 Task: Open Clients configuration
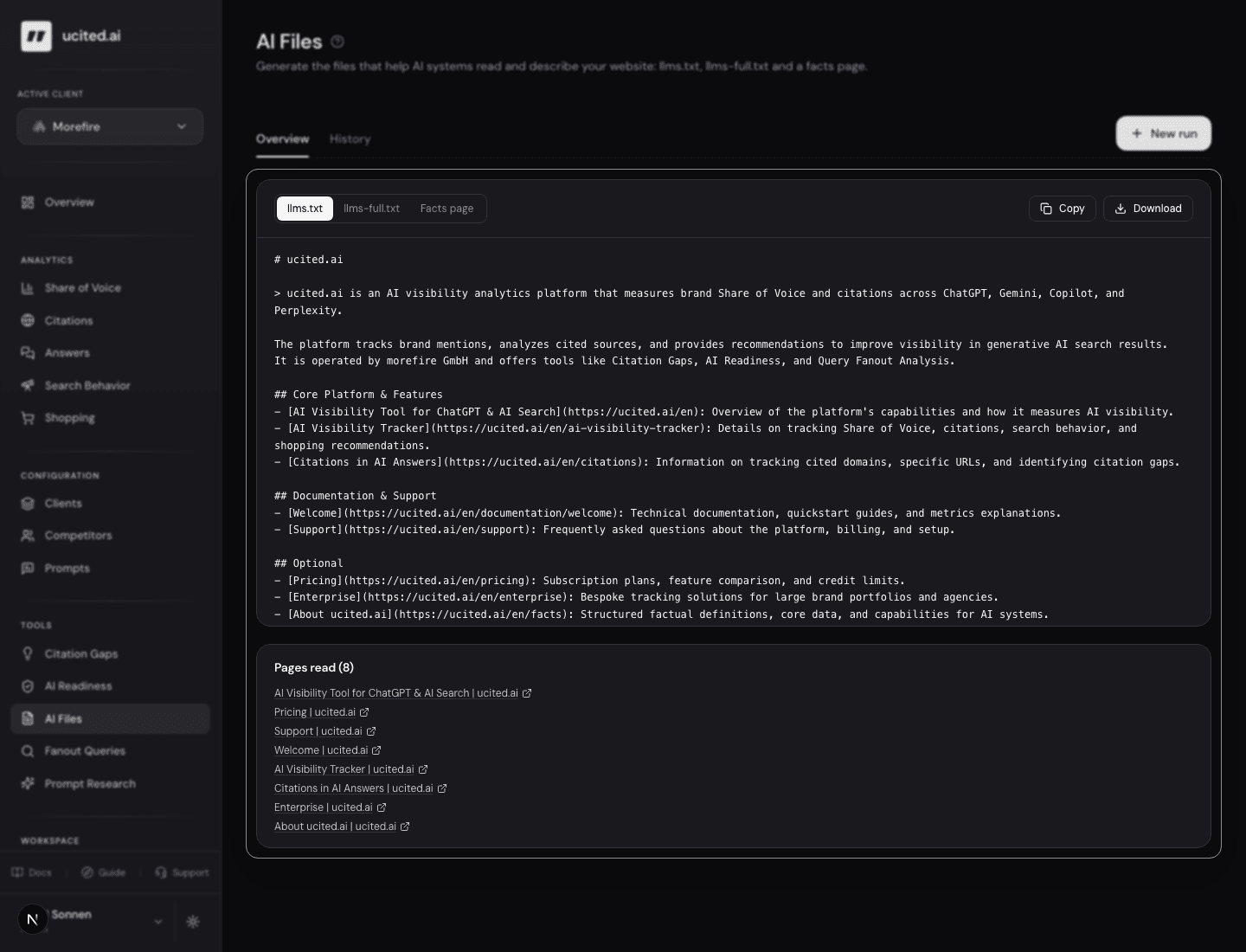pyautogui.click(x=110, y=504)
